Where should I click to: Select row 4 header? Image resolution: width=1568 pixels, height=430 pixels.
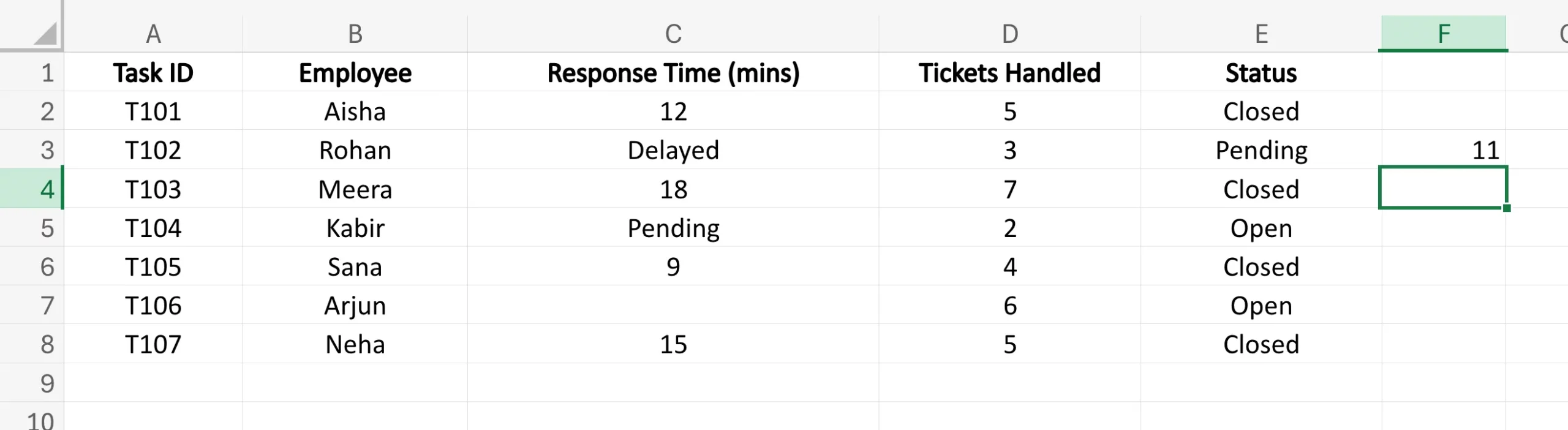(47, 189)
